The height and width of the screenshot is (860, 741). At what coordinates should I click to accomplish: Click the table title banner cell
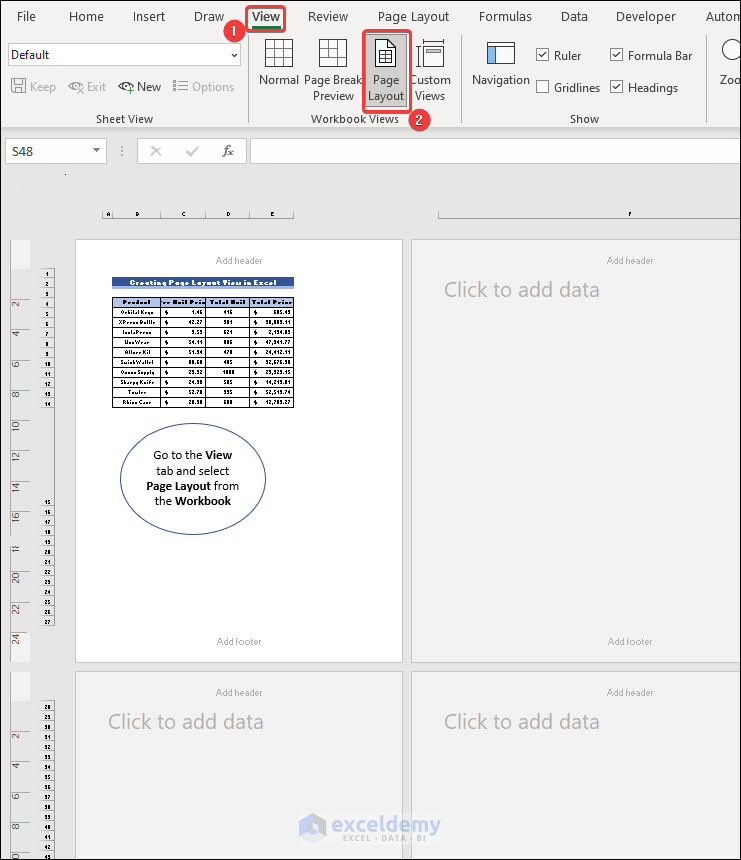click(x=203, y=282)
